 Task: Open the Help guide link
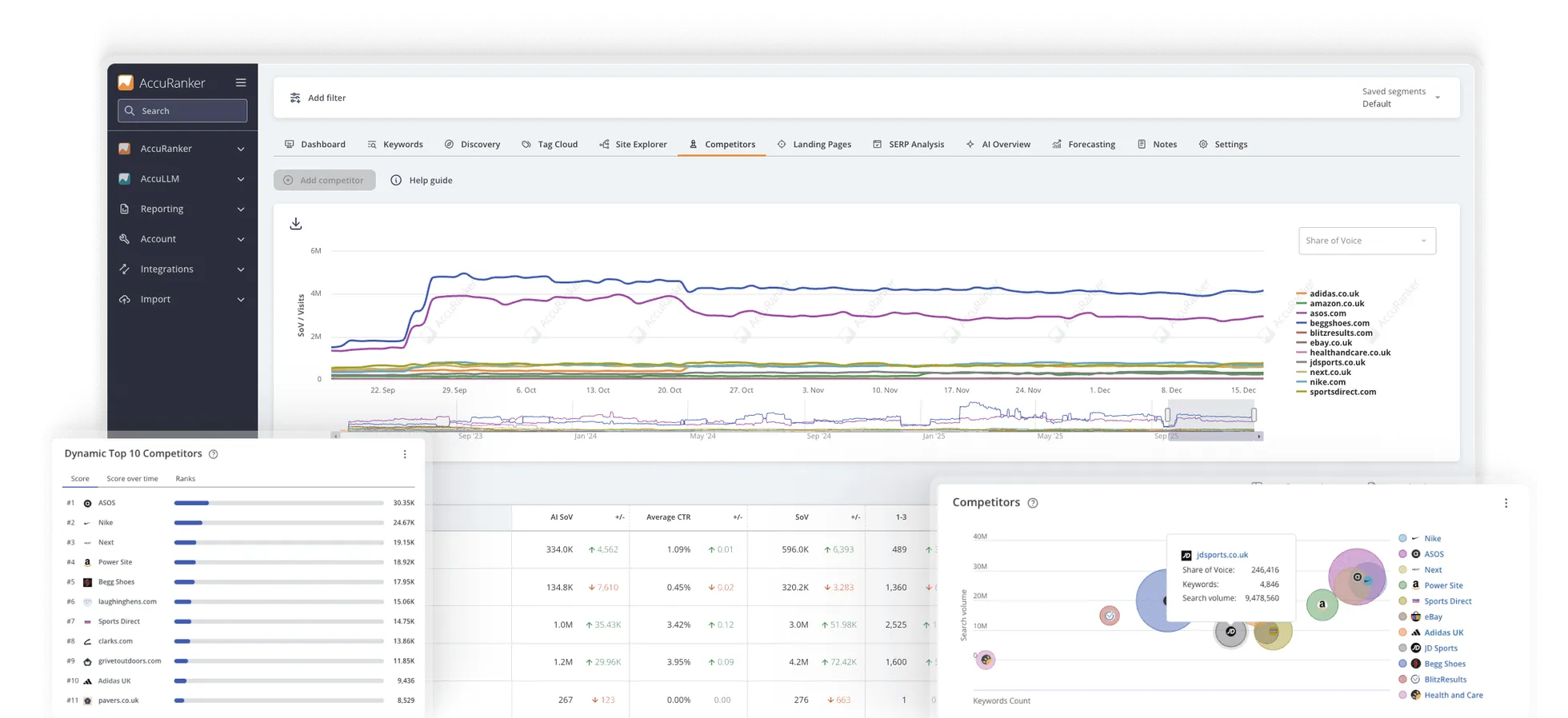[422, 181]
